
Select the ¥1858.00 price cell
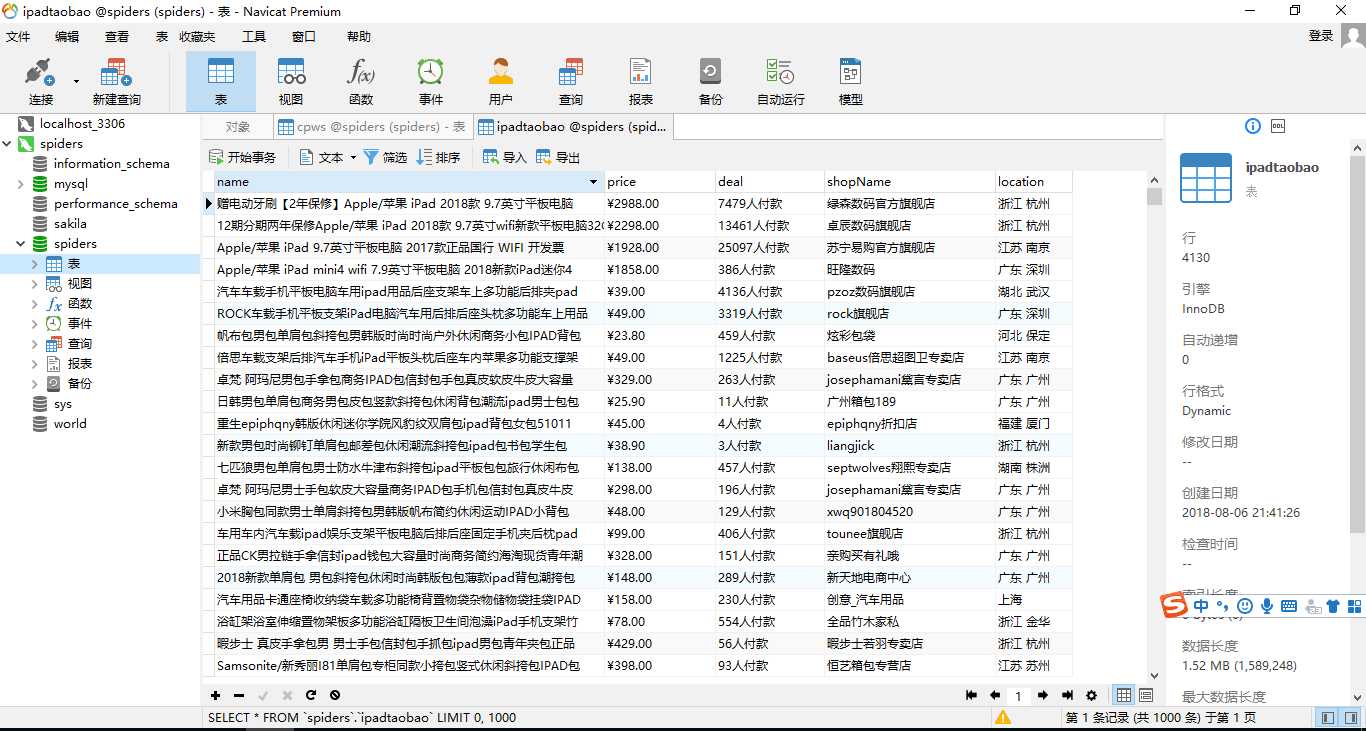[659, 270]
